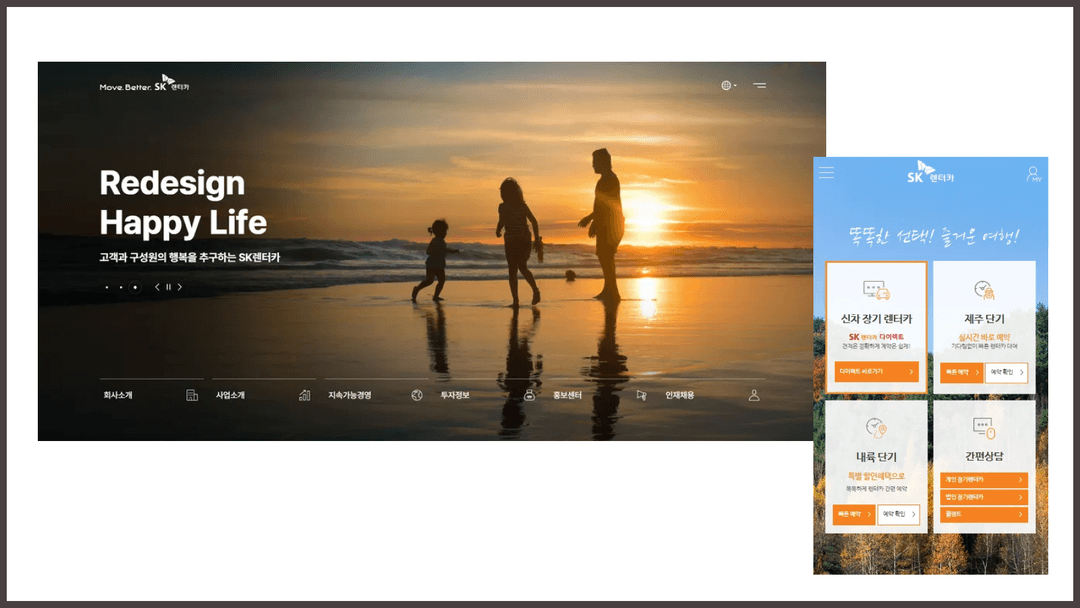Click the bar chart icon beside 사업소개
This screenshot has width=1080, height=608.
click(x=304, y=395)
